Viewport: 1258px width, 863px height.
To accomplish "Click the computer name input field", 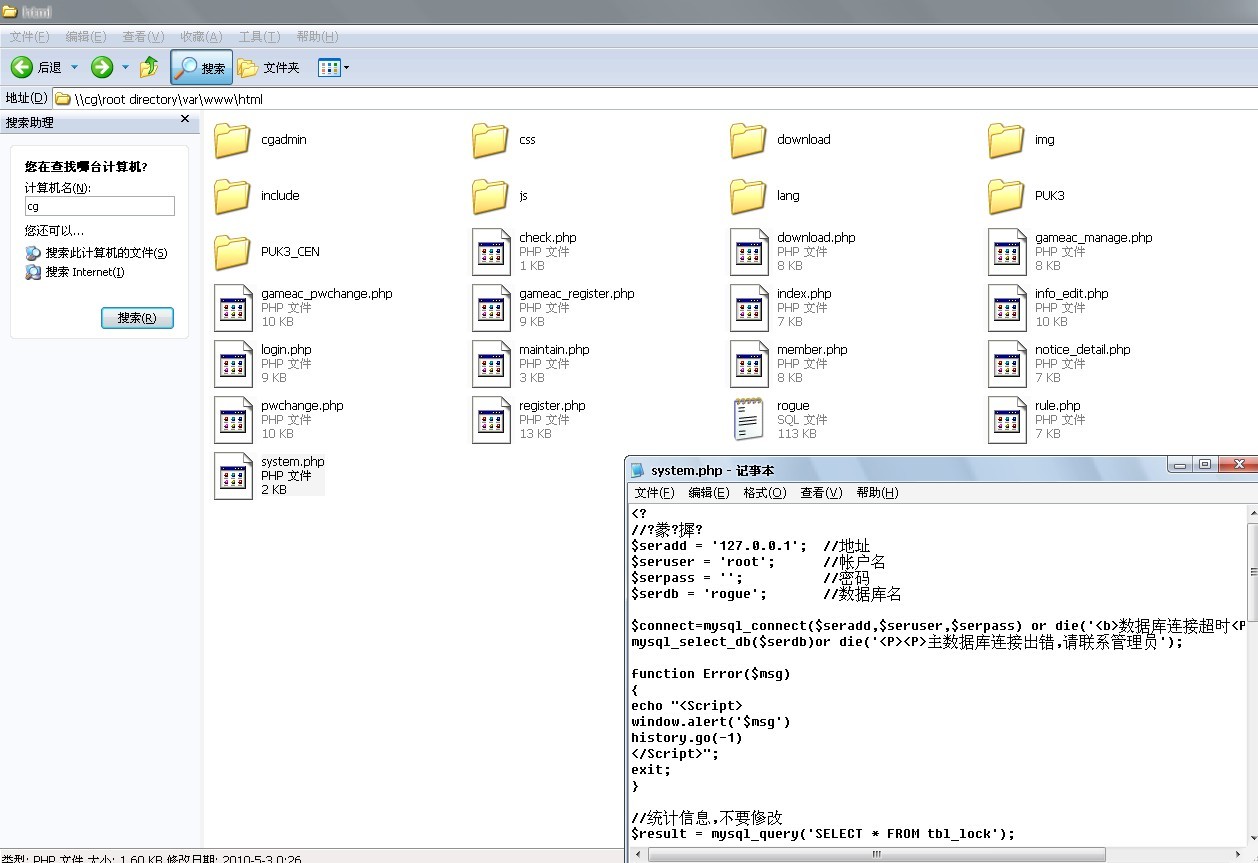I will 99,206.
